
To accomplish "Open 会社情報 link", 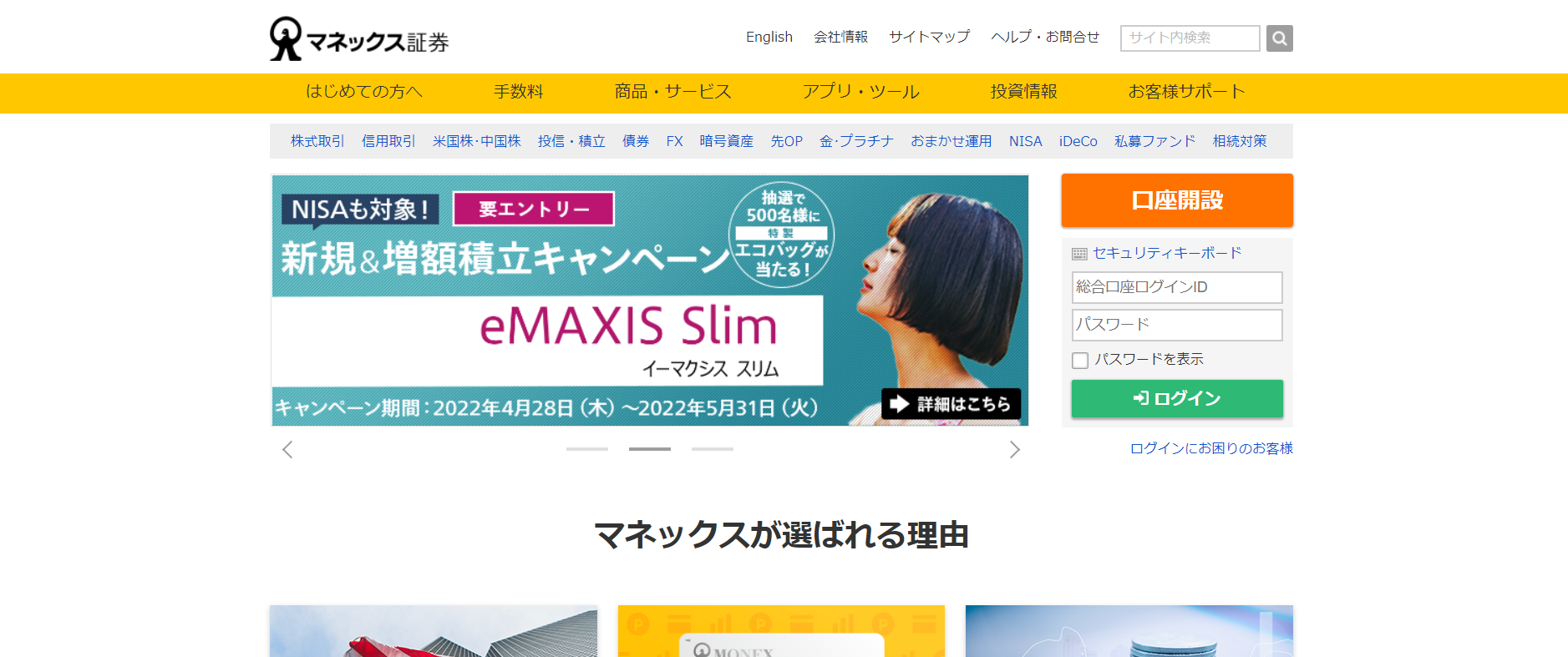I will (840, 37).
